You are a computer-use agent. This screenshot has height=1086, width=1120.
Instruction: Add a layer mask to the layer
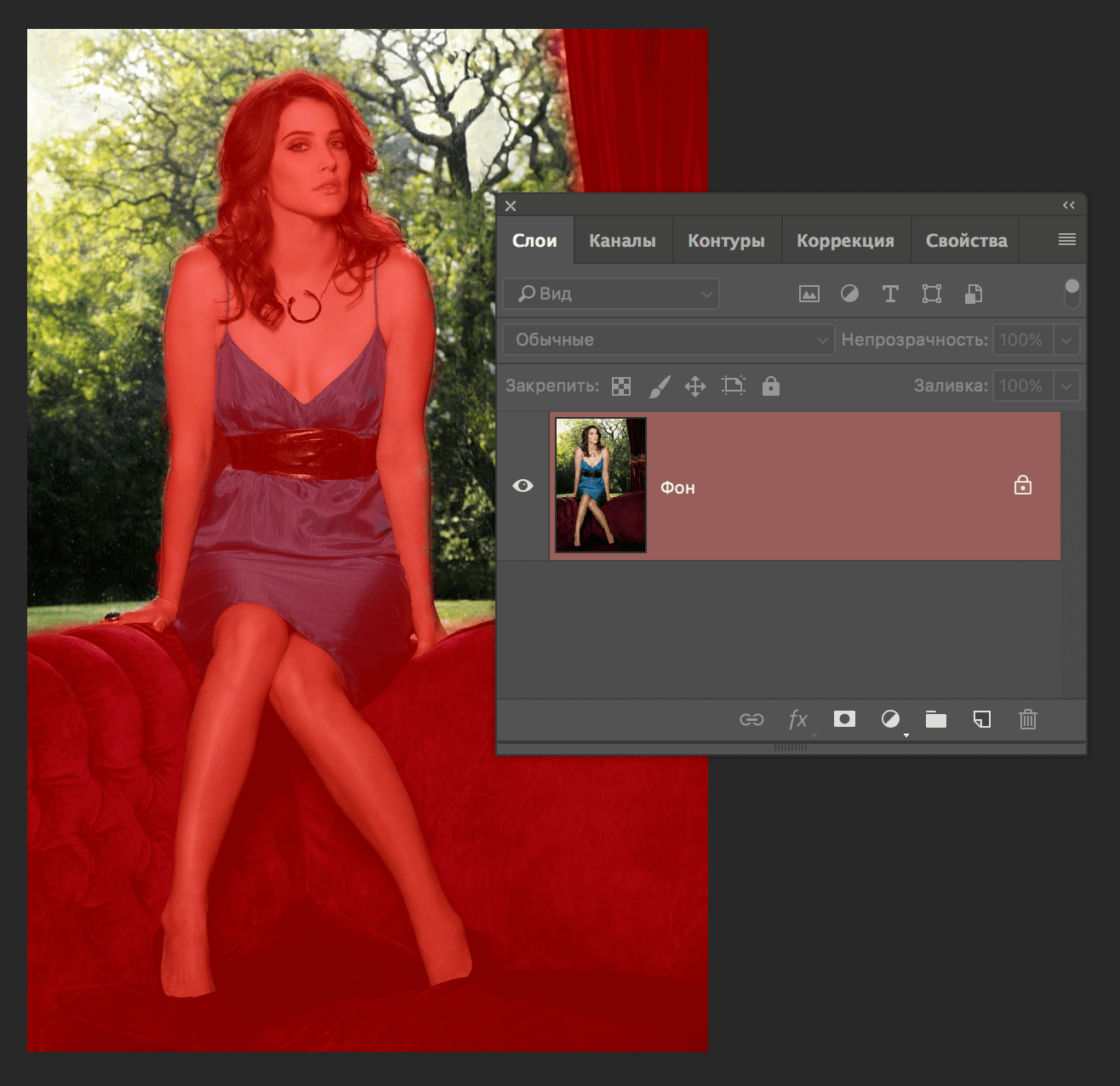(x=843, y=719)
